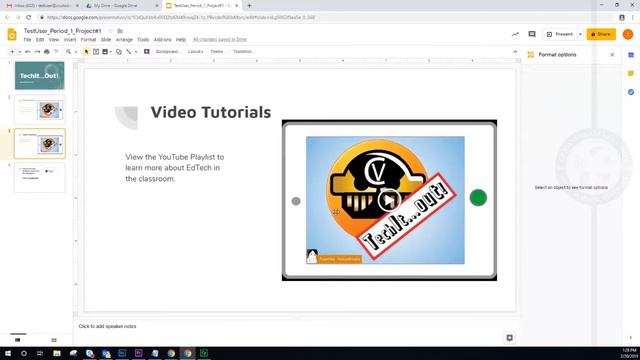Open the Add-ons menu

(162, 40)
